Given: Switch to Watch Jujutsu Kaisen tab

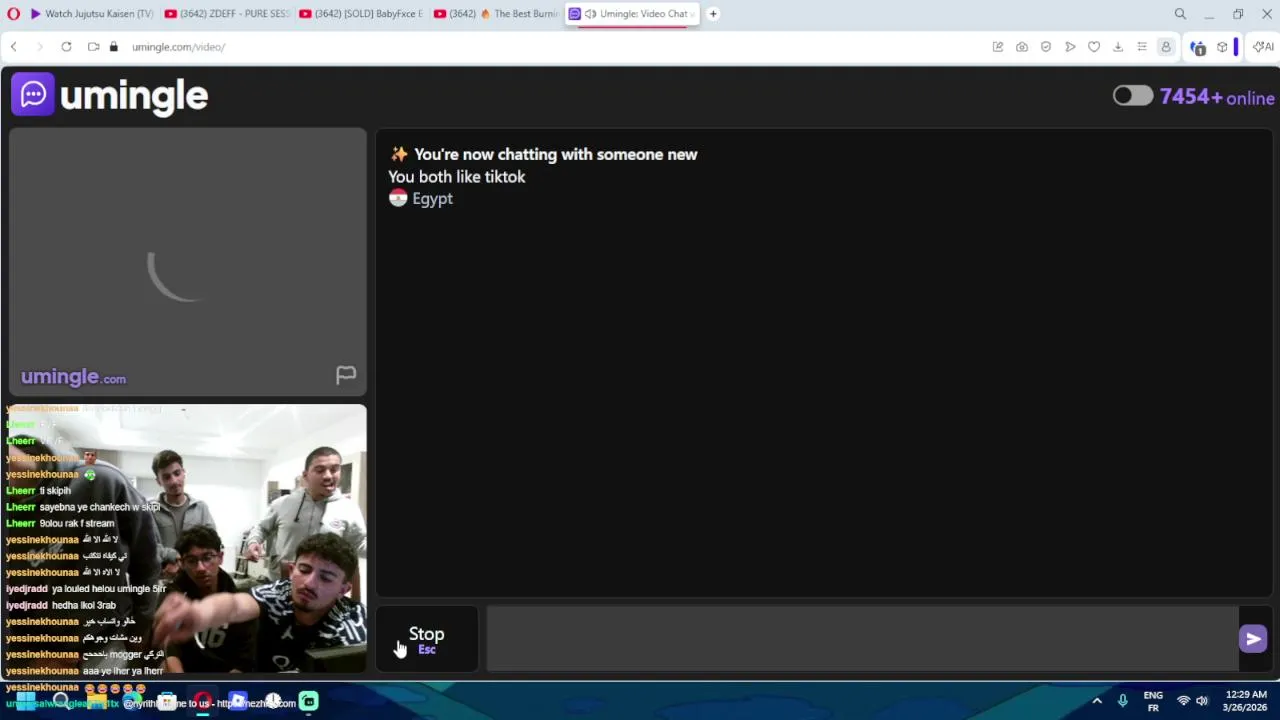Looking at the screenshot, I should tap(90, 14).
